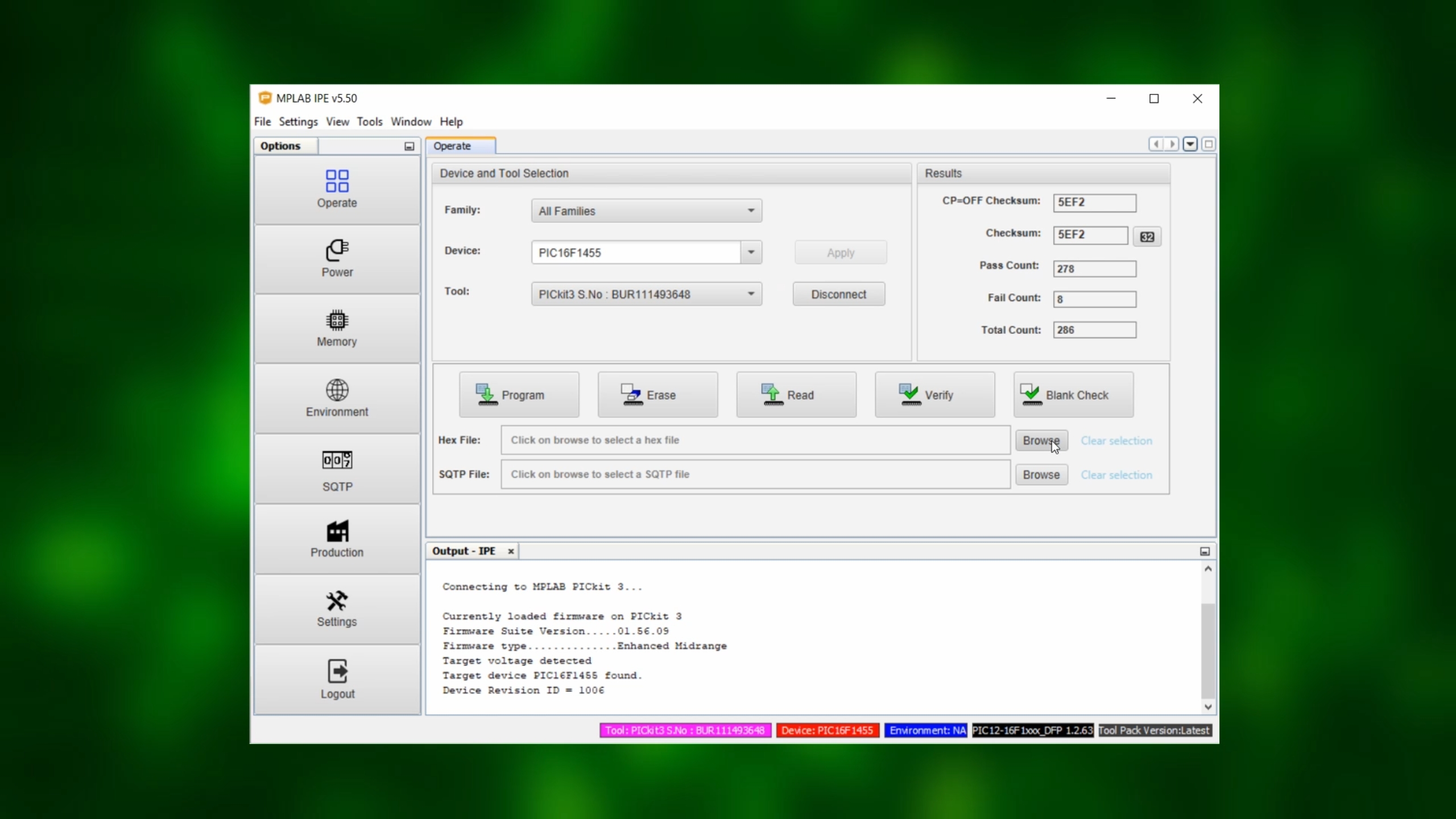Viewport: 1456px width, 819px height.
Task: Expand the Family dropdown
Action: [751, 211]
